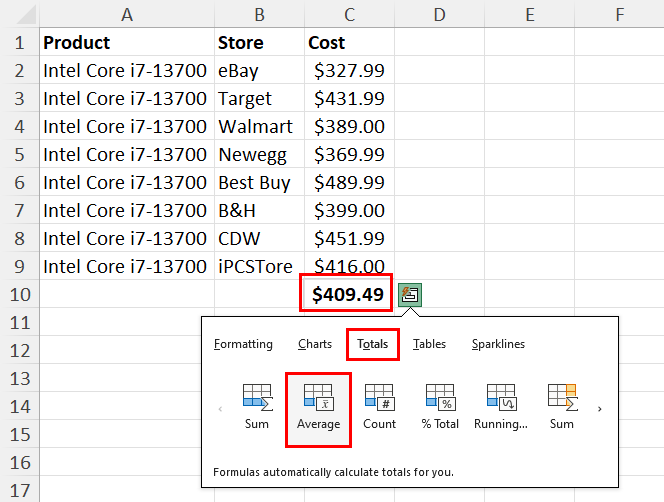Screen dimensions: 664x502
Task: Select column F header
Action: pyautogui.click(x=620, y=14)
